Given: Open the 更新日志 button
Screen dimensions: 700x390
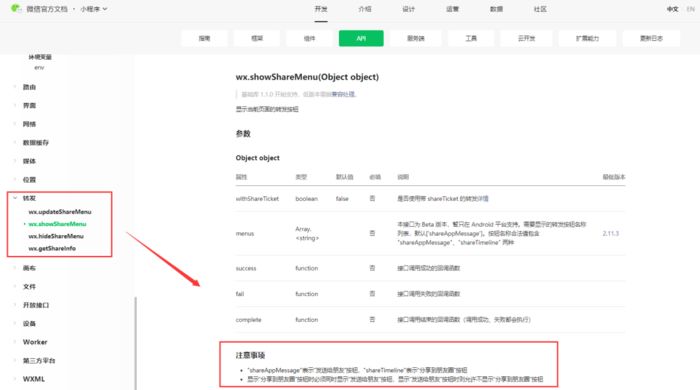Looking at the screenshot, I should [x=651, y=38].
